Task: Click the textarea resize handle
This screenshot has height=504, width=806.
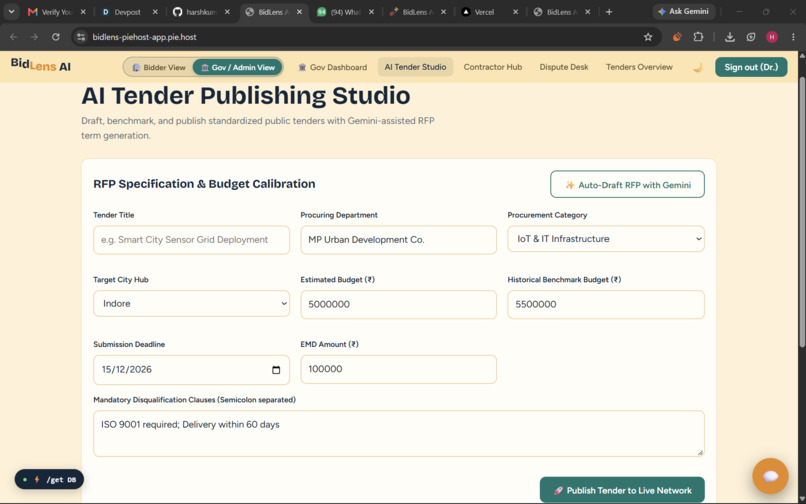Action: [700, 453]
